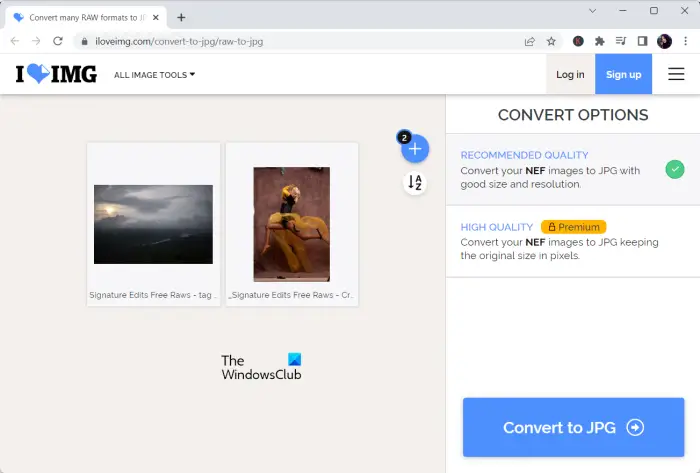Click the share page icon in address bar
This screenshot has height=473, width=700.
pos(529,41)
